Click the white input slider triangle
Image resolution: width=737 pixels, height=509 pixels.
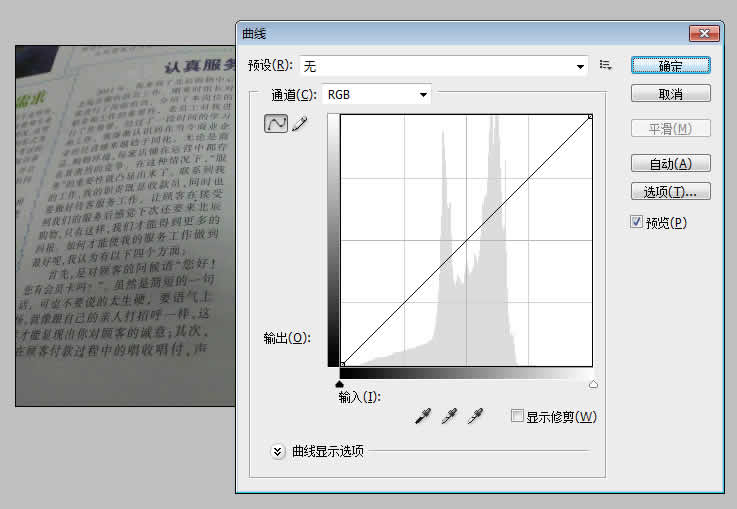click(593, 383)
